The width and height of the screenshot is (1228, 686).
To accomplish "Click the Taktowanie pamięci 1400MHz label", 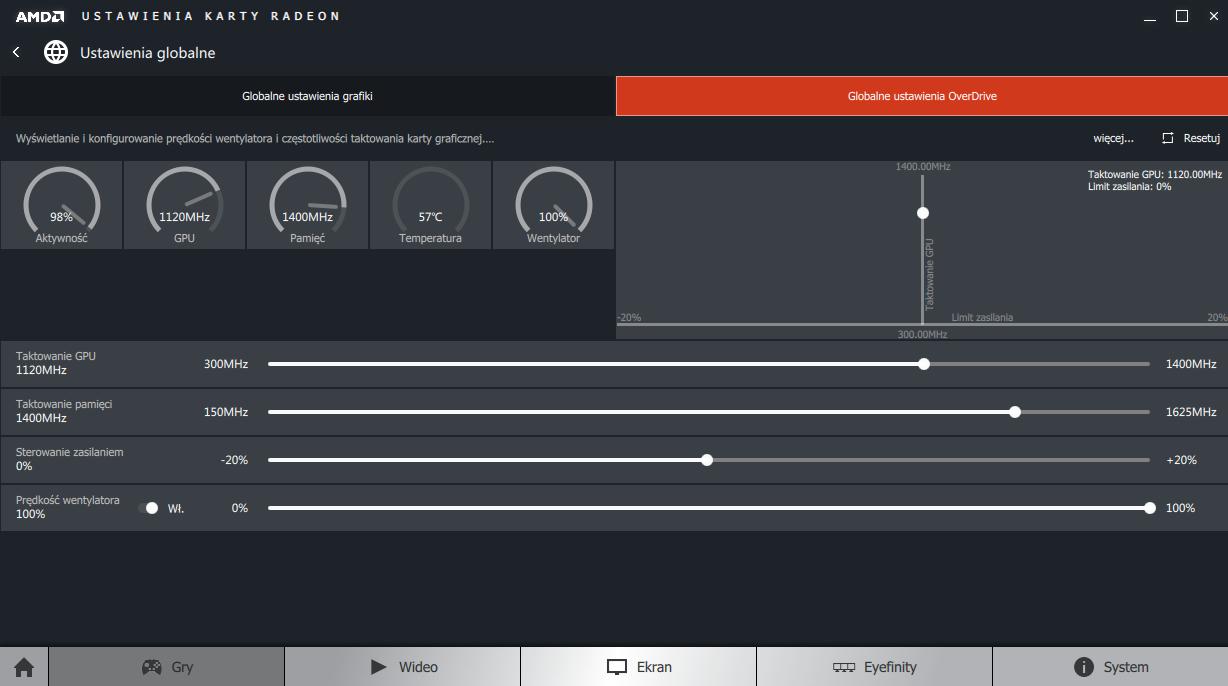I will (x=64, y=411).
